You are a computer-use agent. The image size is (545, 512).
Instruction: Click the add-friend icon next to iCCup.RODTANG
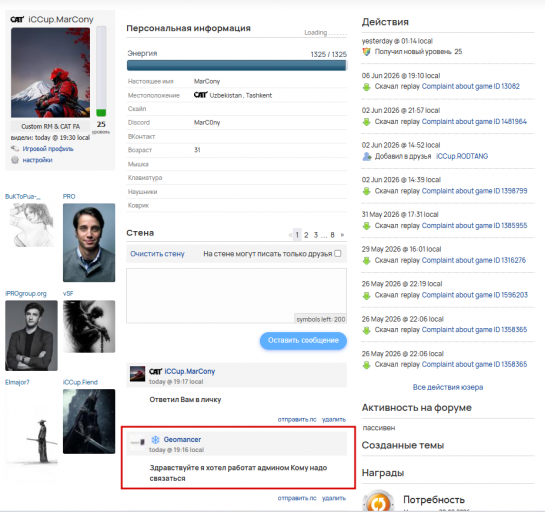click(367, 156)
